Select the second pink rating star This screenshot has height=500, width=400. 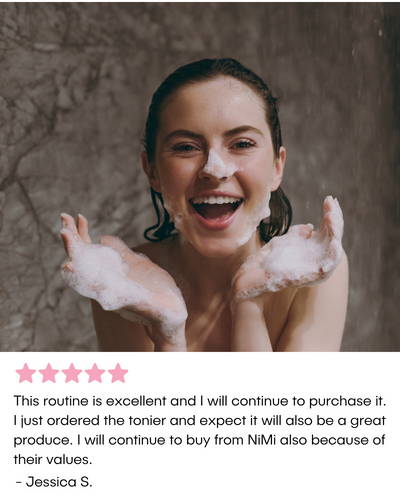point(49,373)
